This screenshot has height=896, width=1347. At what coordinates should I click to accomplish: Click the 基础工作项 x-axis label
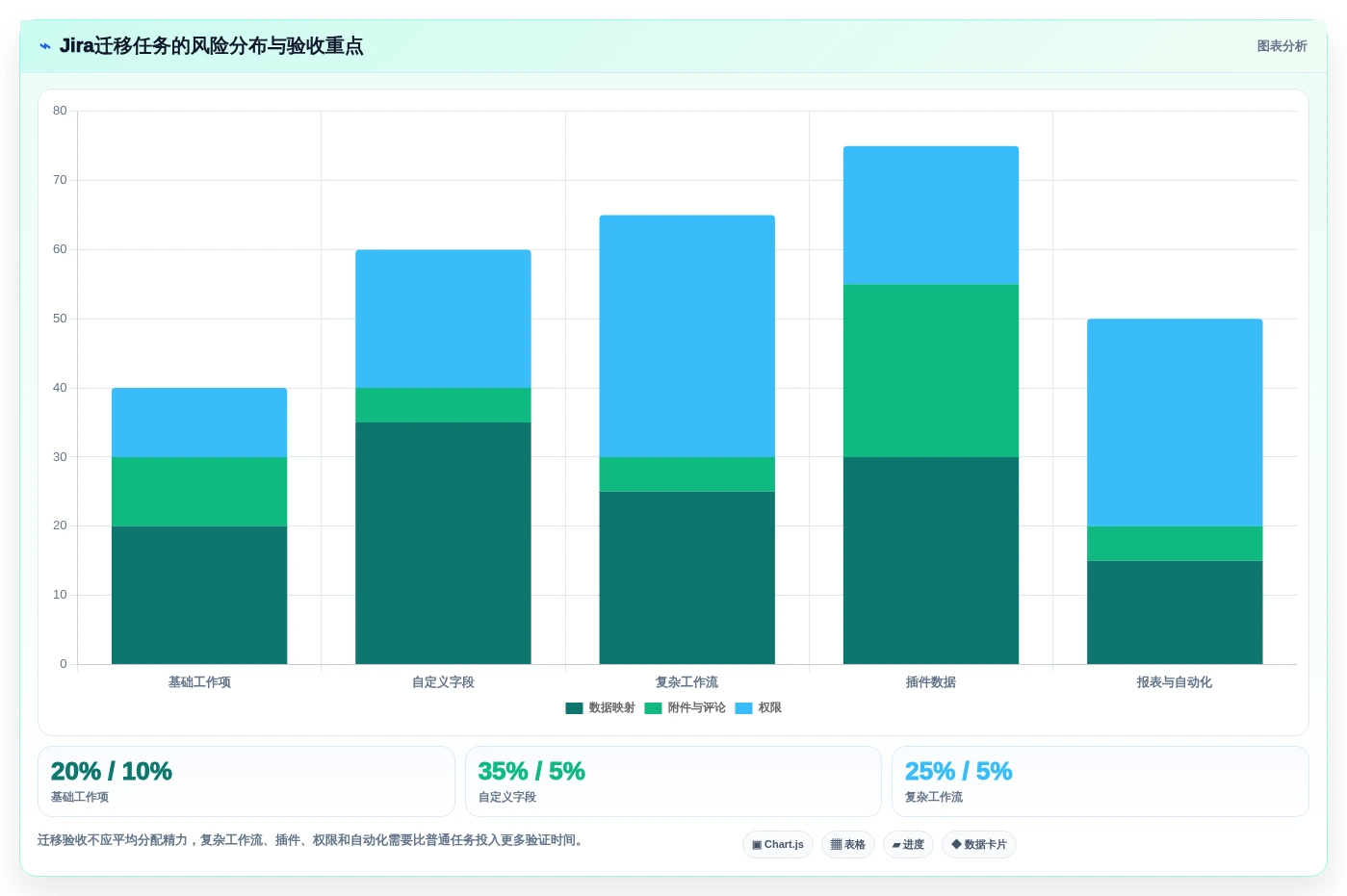point(199,682)
